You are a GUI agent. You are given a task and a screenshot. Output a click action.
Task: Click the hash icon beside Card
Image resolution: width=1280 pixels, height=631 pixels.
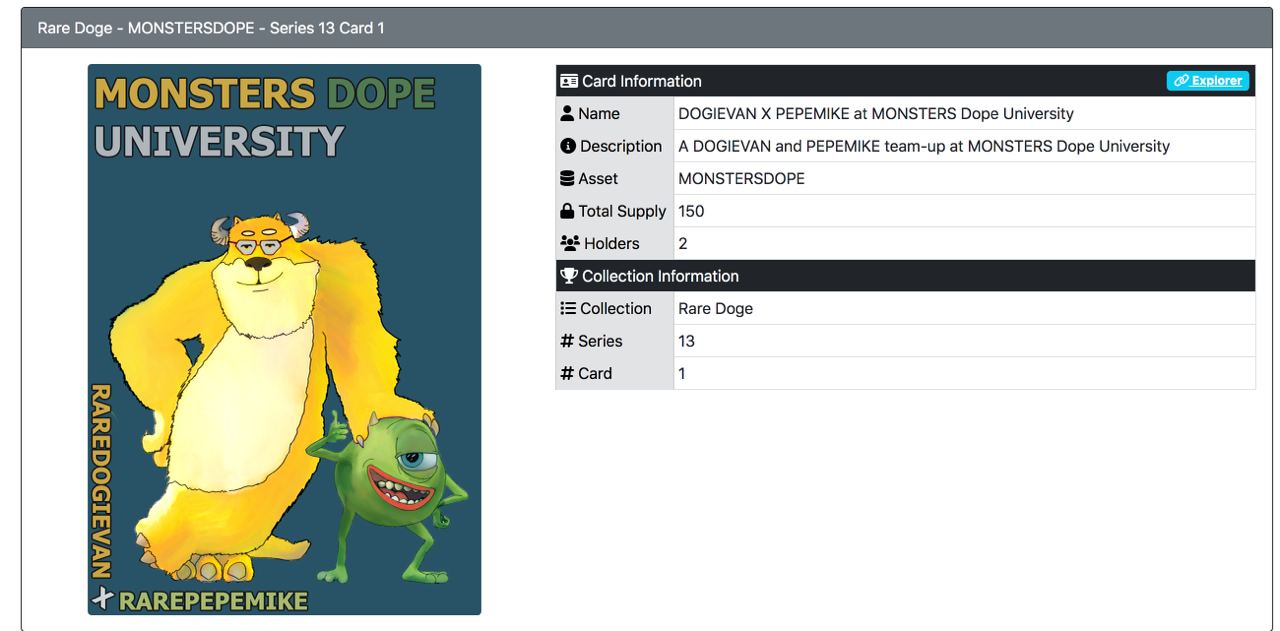pos(567,374)
